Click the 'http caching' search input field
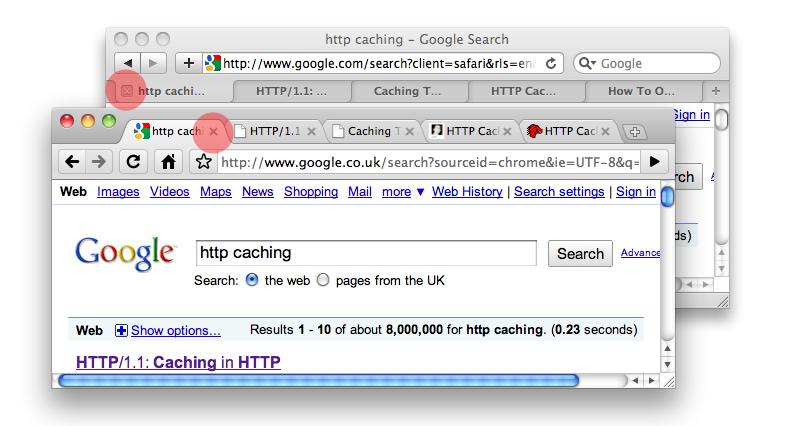 366,252
